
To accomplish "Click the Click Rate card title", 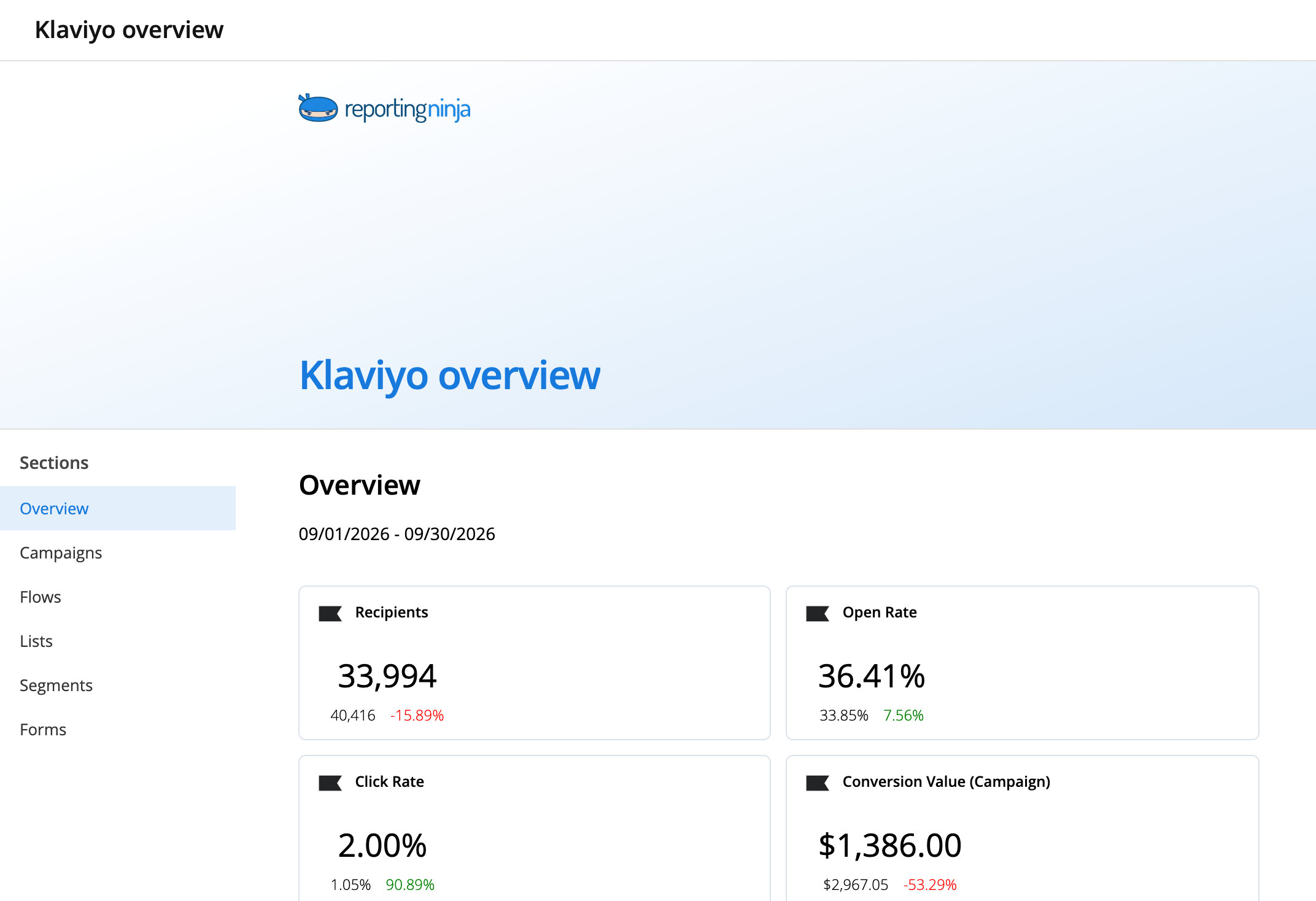I will pyautogui.click(x=389, y=781).
